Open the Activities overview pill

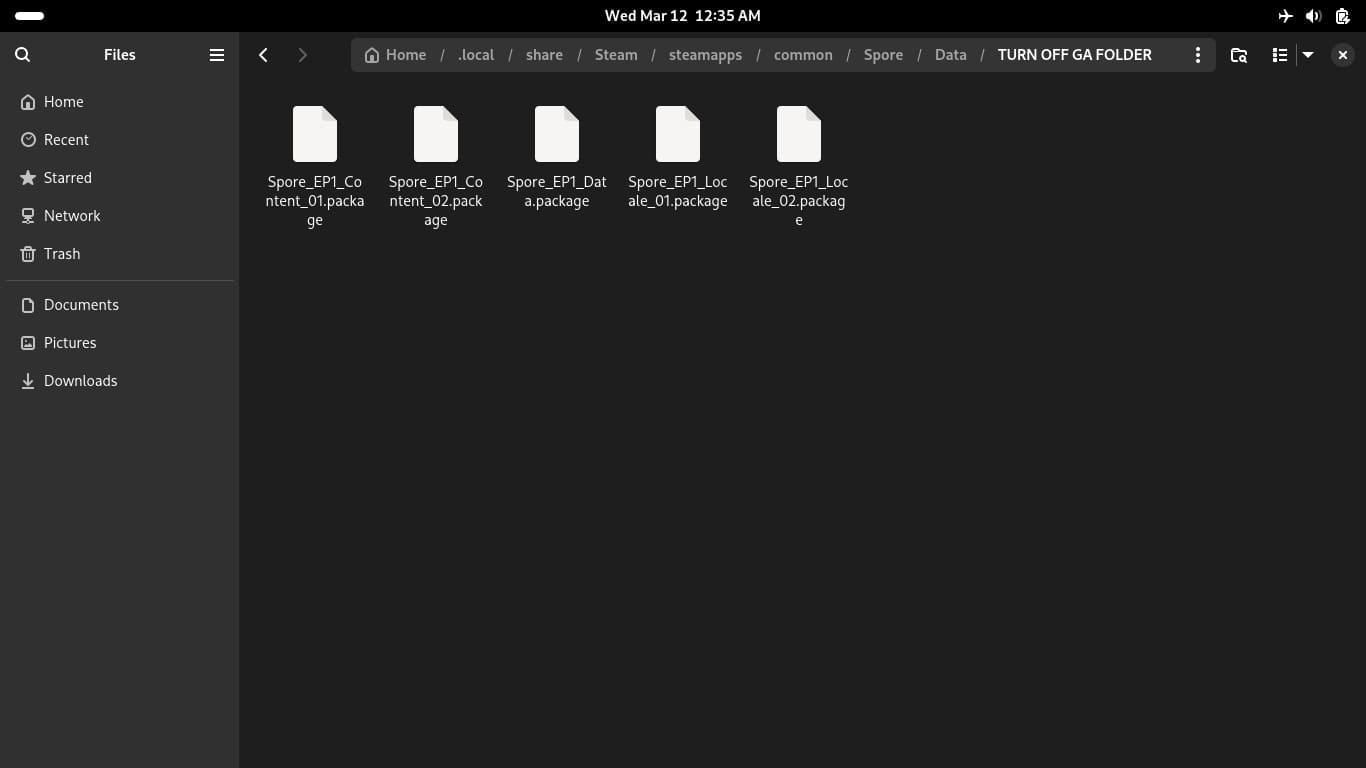(x=29, y=16)
